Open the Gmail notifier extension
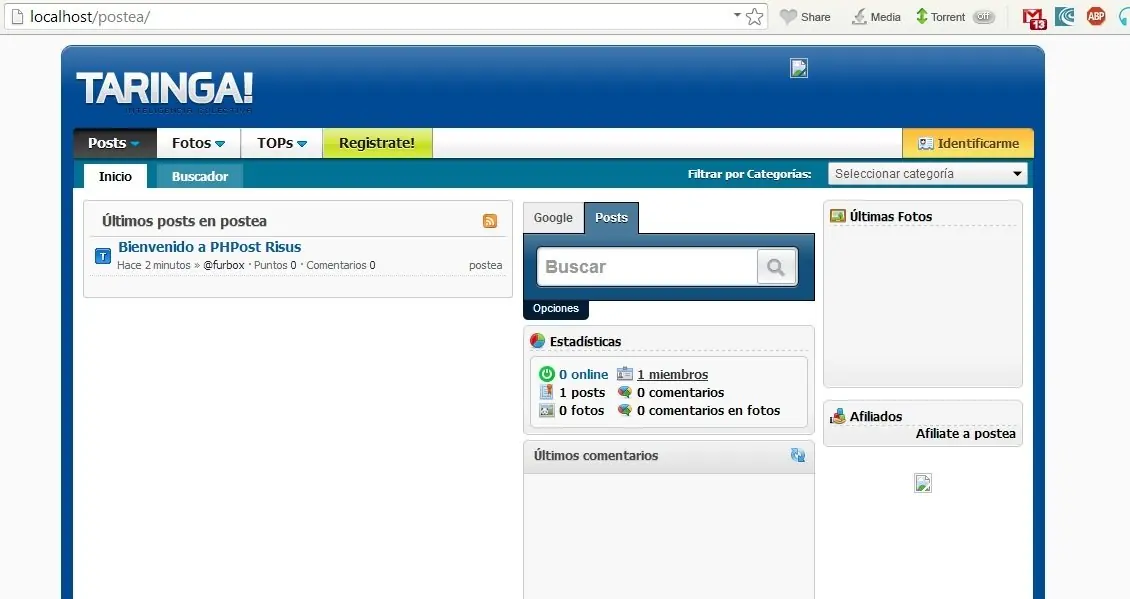This screenshot has width=1130, height=599. coord(1034,17)
